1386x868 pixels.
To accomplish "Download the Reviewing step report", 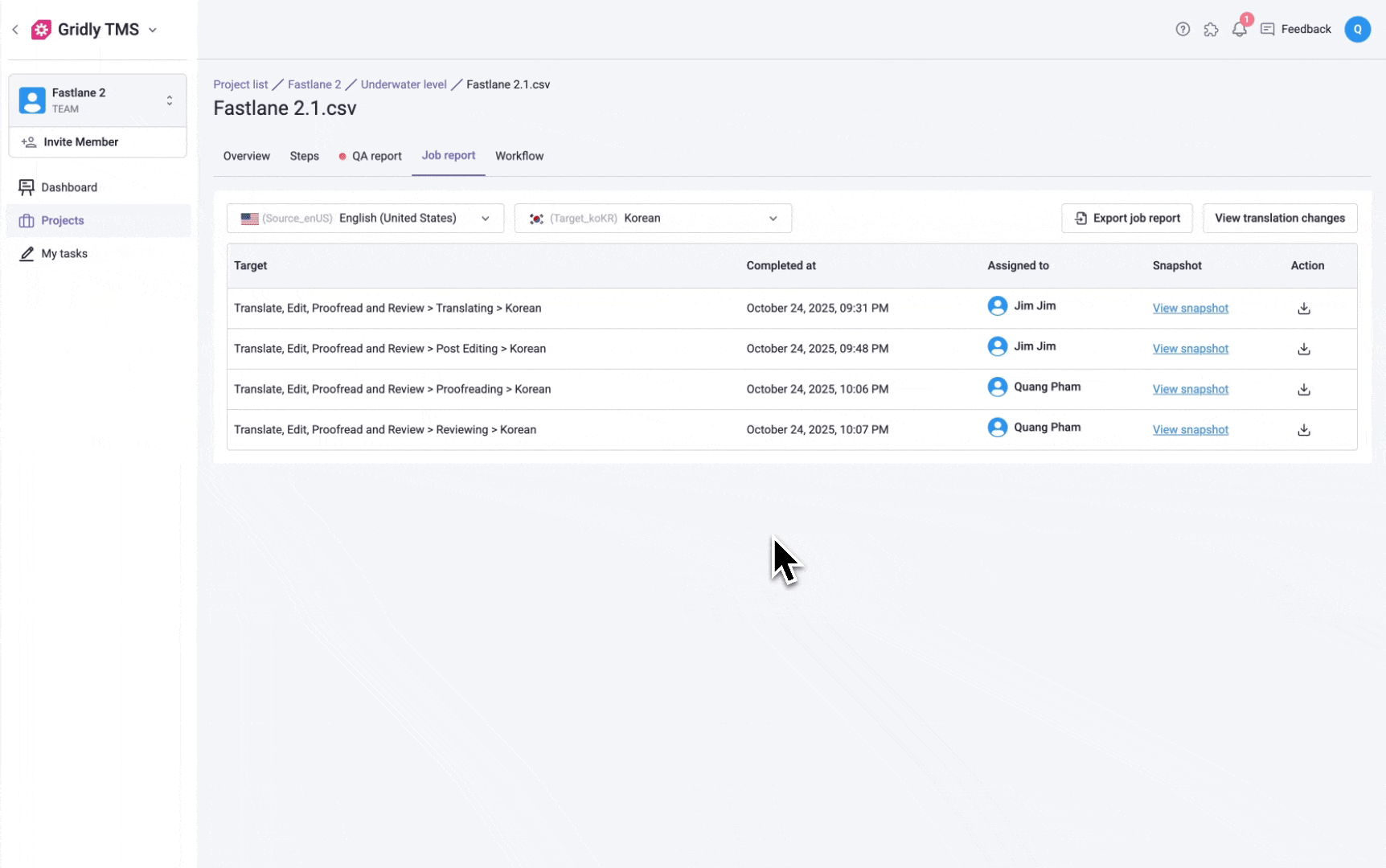I will coord(1304,430).
